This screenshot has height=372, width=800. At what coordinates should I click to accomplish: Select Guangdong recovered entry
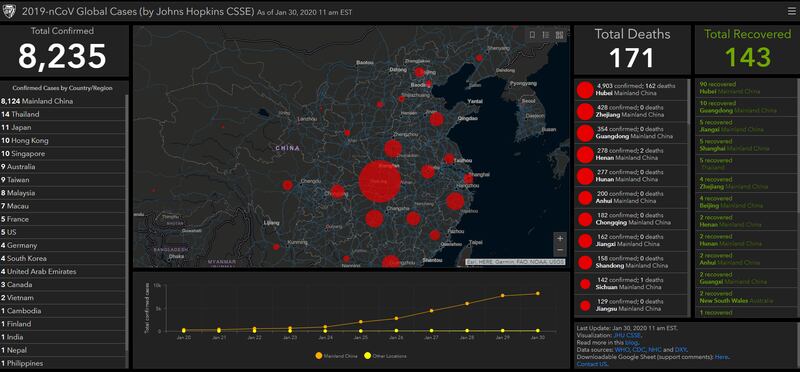(x=744, y=107)
